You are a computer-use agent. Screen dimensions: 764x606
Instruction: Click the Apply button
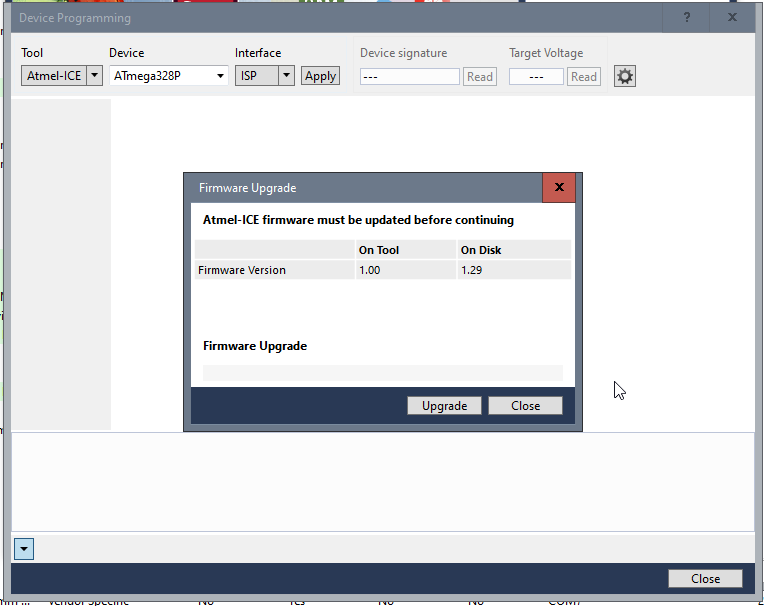point(320,76)
